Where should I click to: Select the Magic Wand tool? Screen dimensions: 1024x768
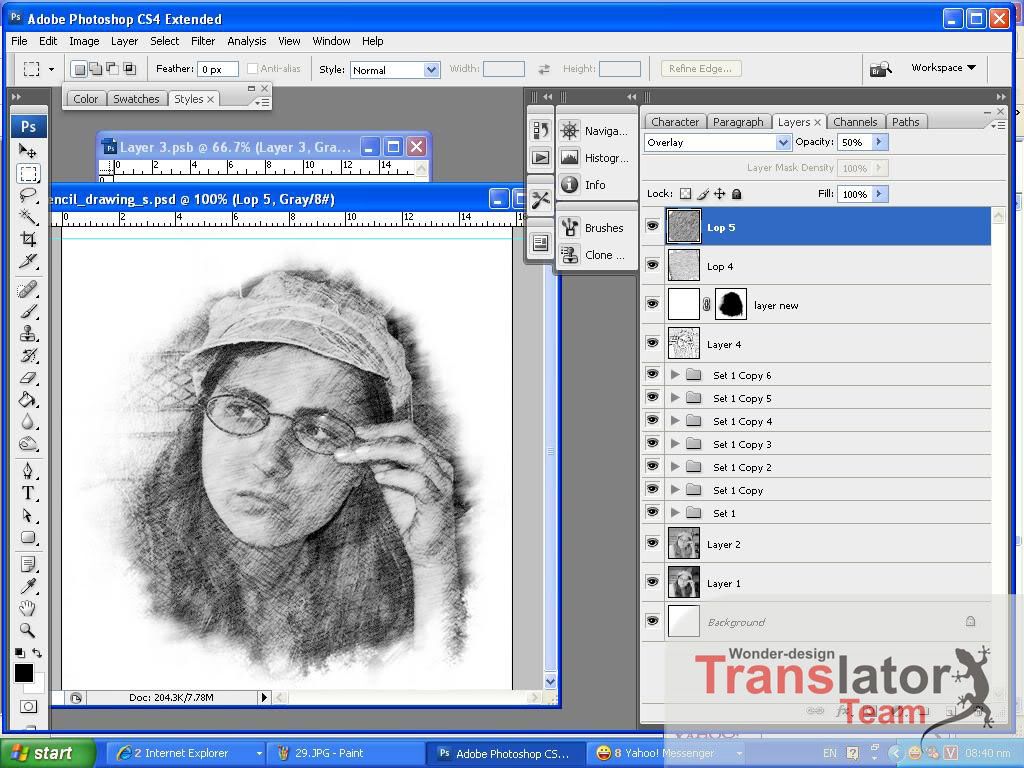click(28, 217)
